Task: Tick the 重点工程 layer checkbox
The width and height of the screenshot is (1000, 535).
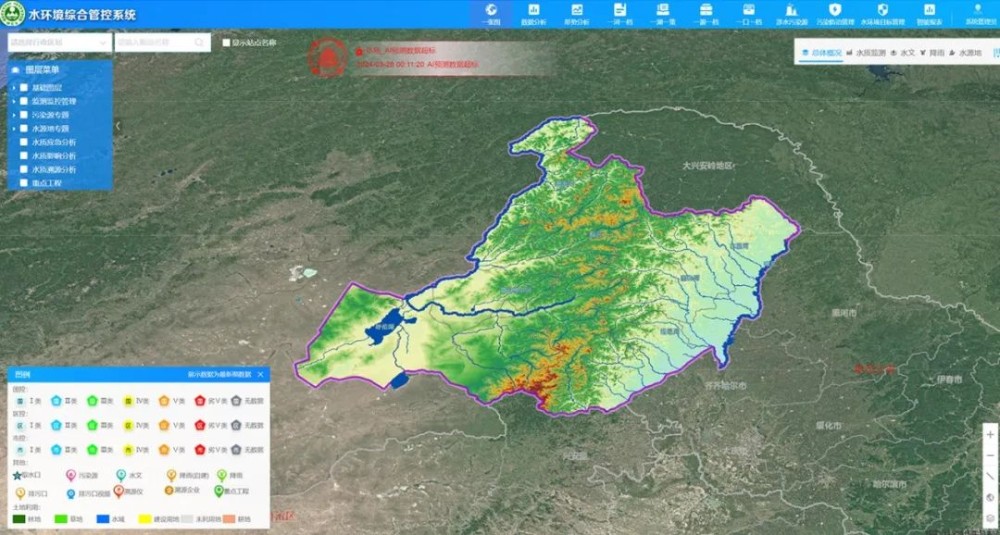Action: tap(24, 183)
